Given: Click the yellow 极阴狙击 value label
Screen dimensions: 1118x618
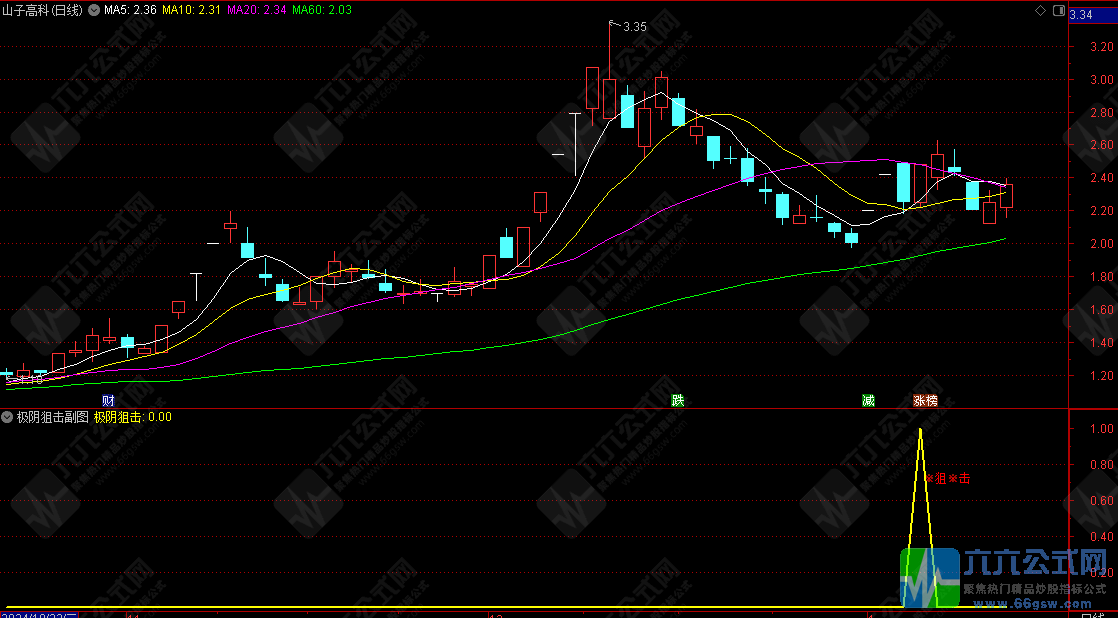Looking at the screenshot, I should (133, 417).
